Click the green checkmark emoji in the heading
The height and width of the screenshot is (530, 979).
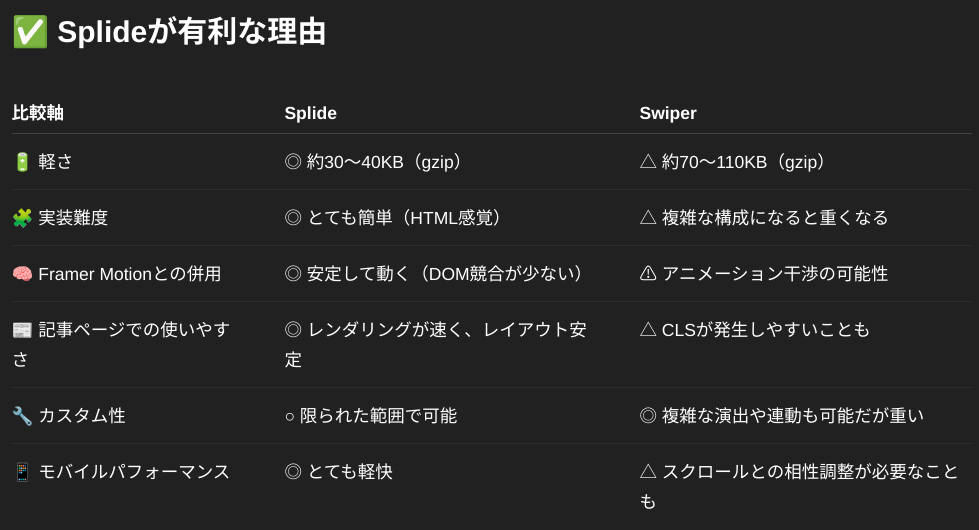point(30,32)
